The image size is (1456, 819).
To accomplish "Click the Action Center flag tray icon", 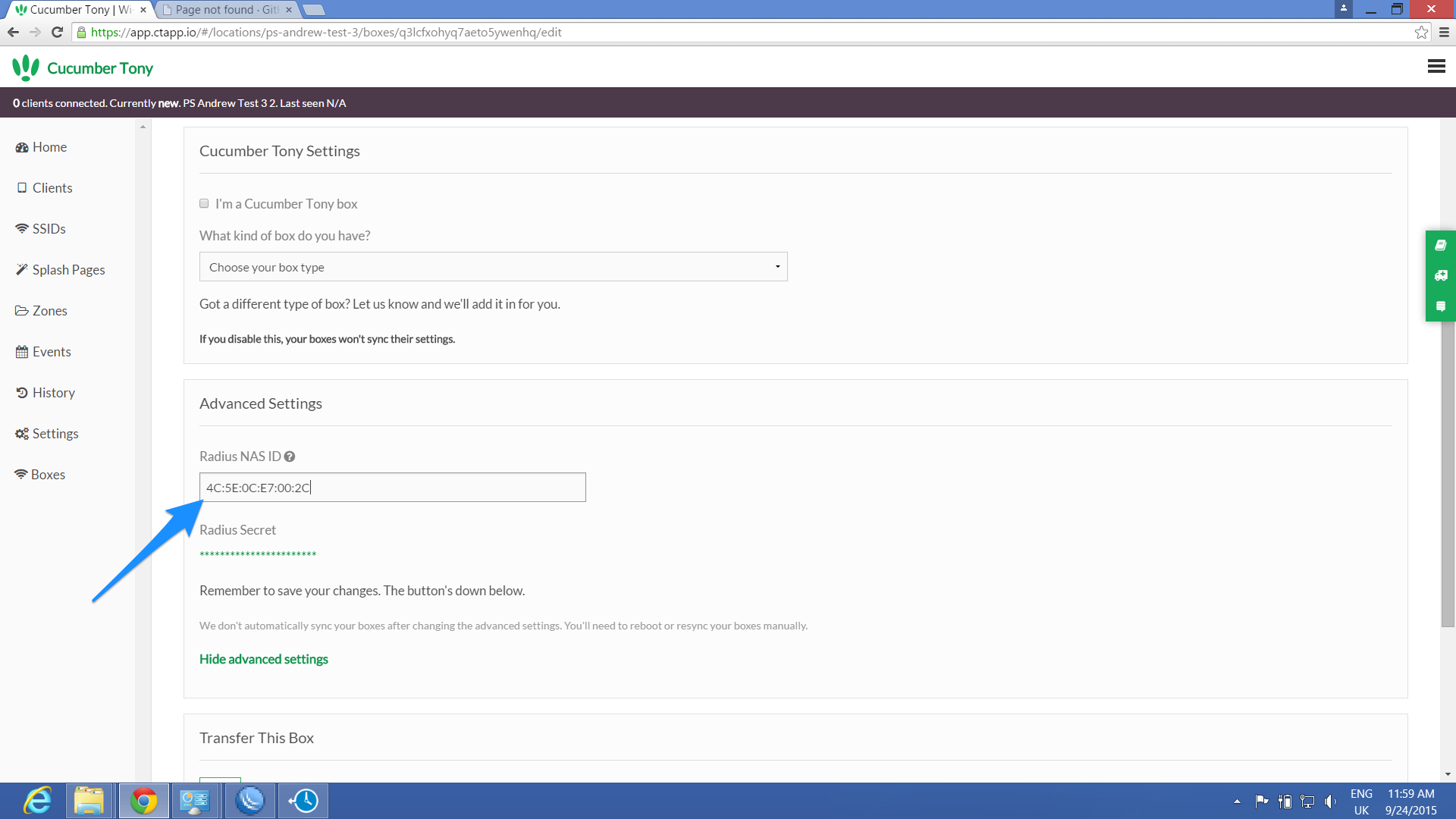I will click(x=1262, y=801).
